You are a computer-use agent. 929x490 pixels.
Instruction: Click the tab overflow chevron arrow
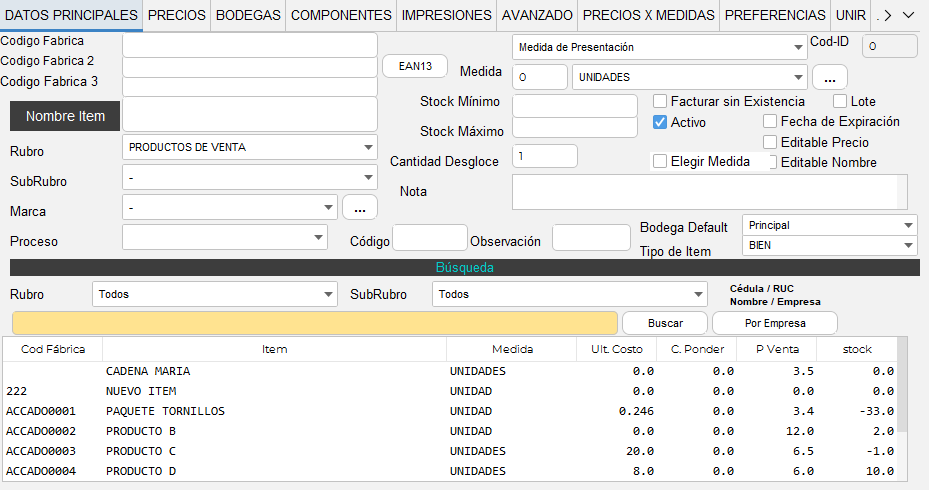tap(908, 15)
